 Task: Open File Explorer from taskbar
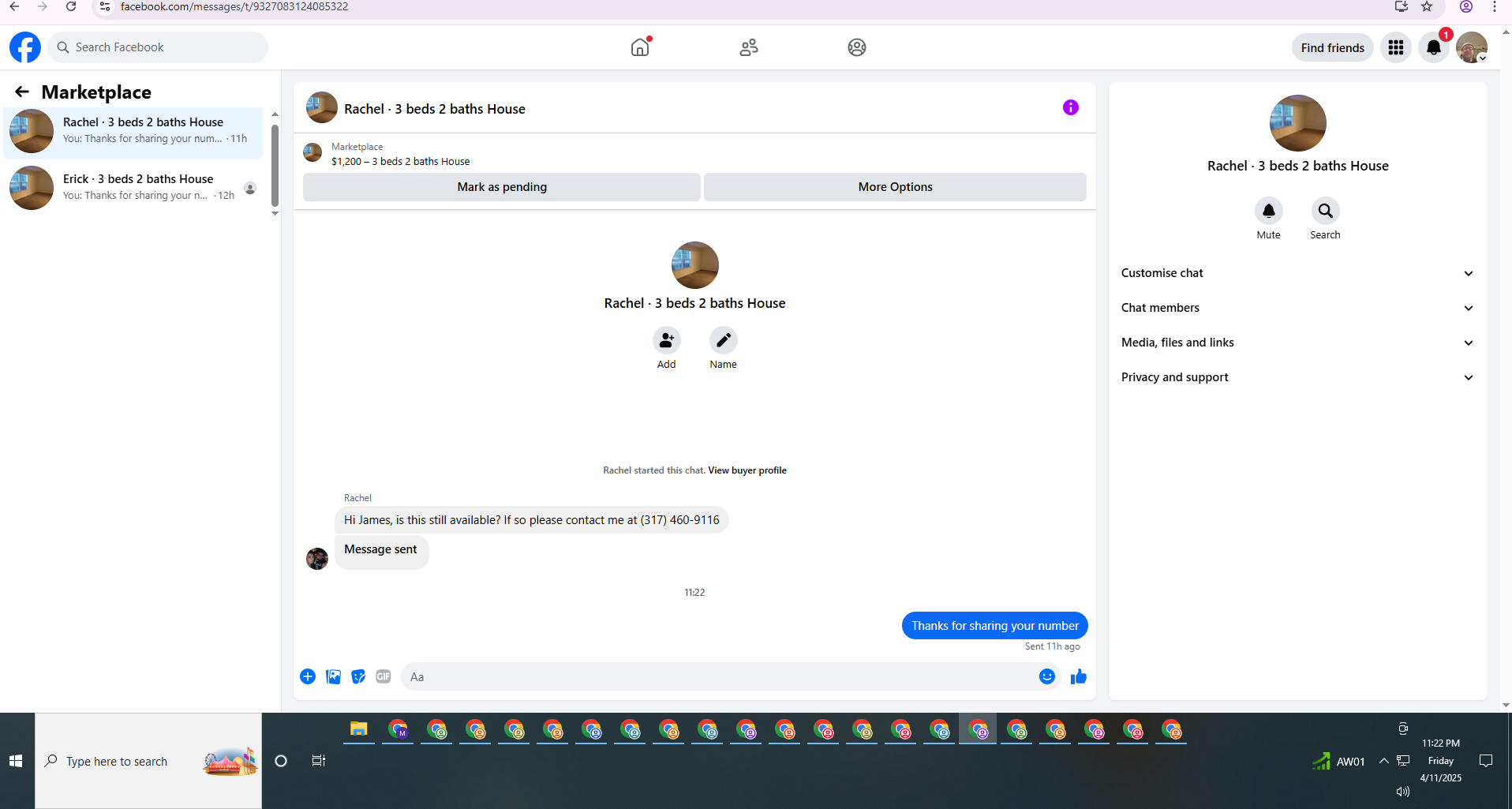tap(359, 730)
